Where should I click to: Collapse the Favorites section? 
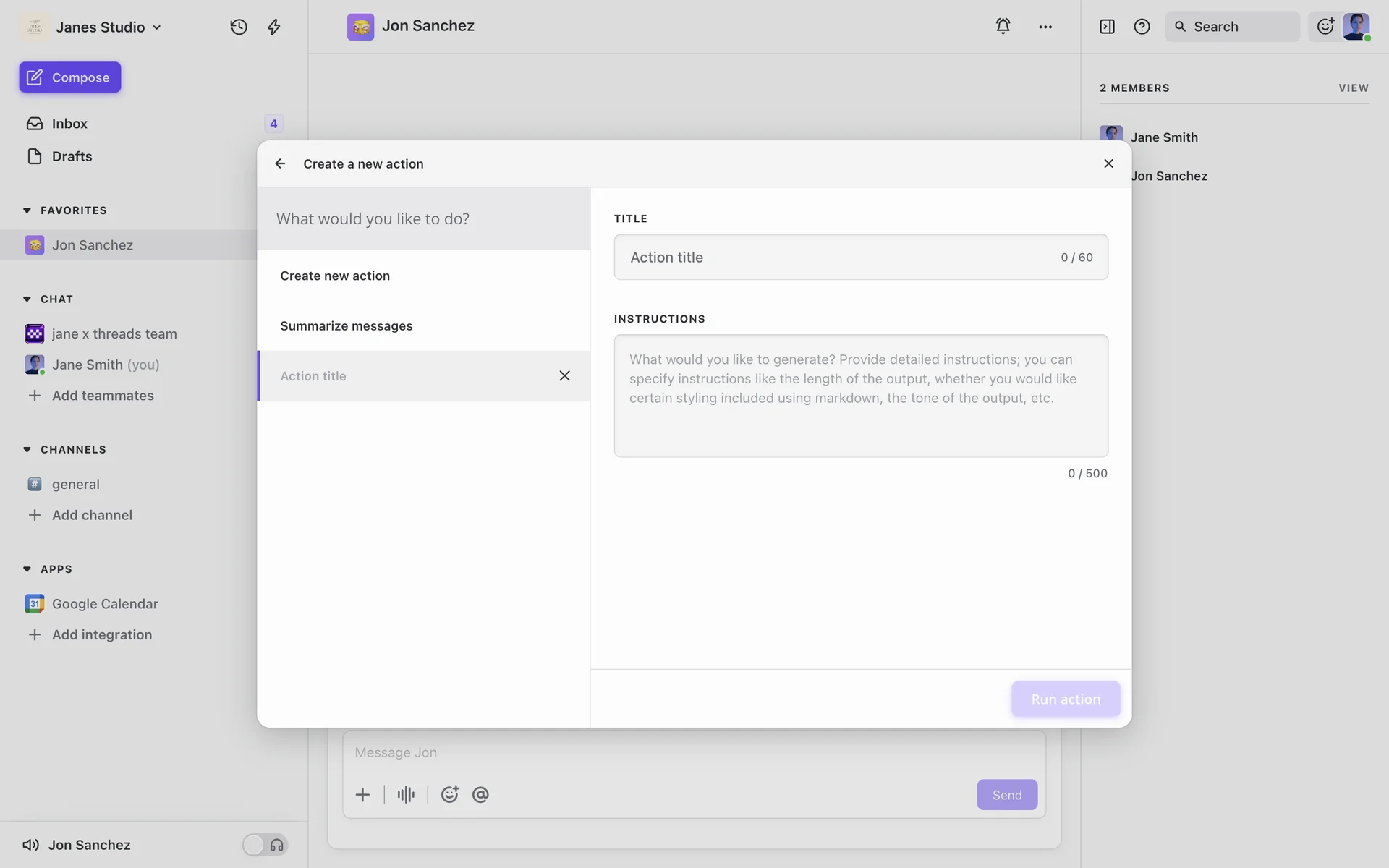(x=27, y=210)
